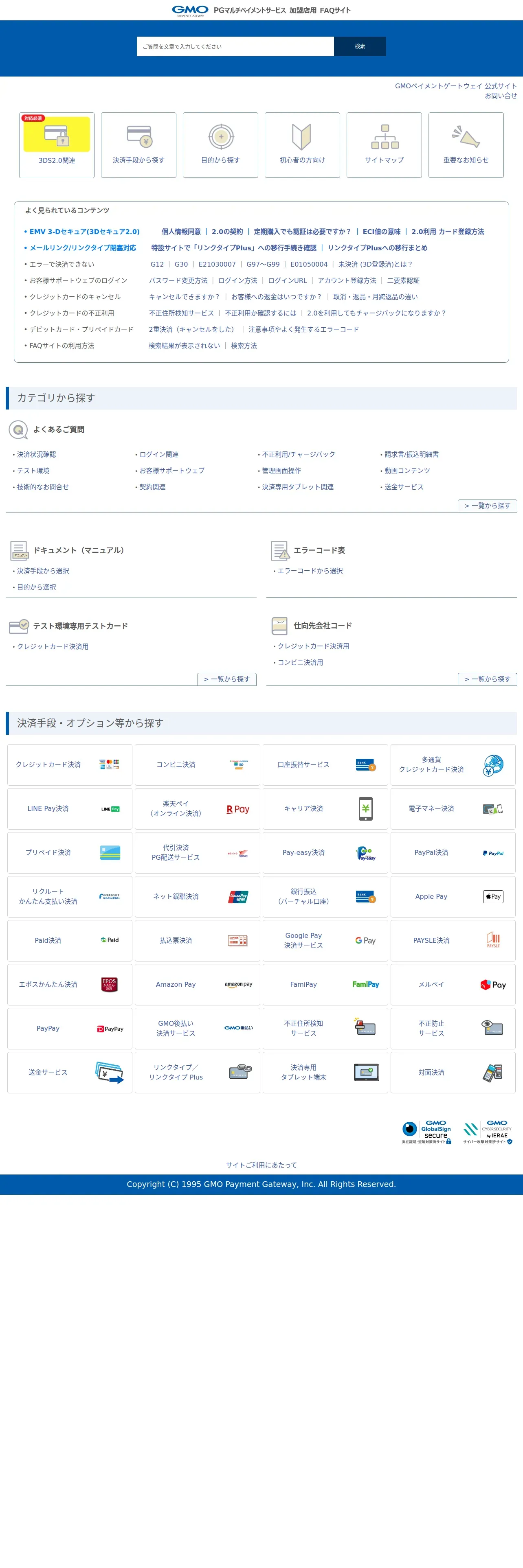Open the 決済状況確認 category link
523x1568 pixels.
37,455
